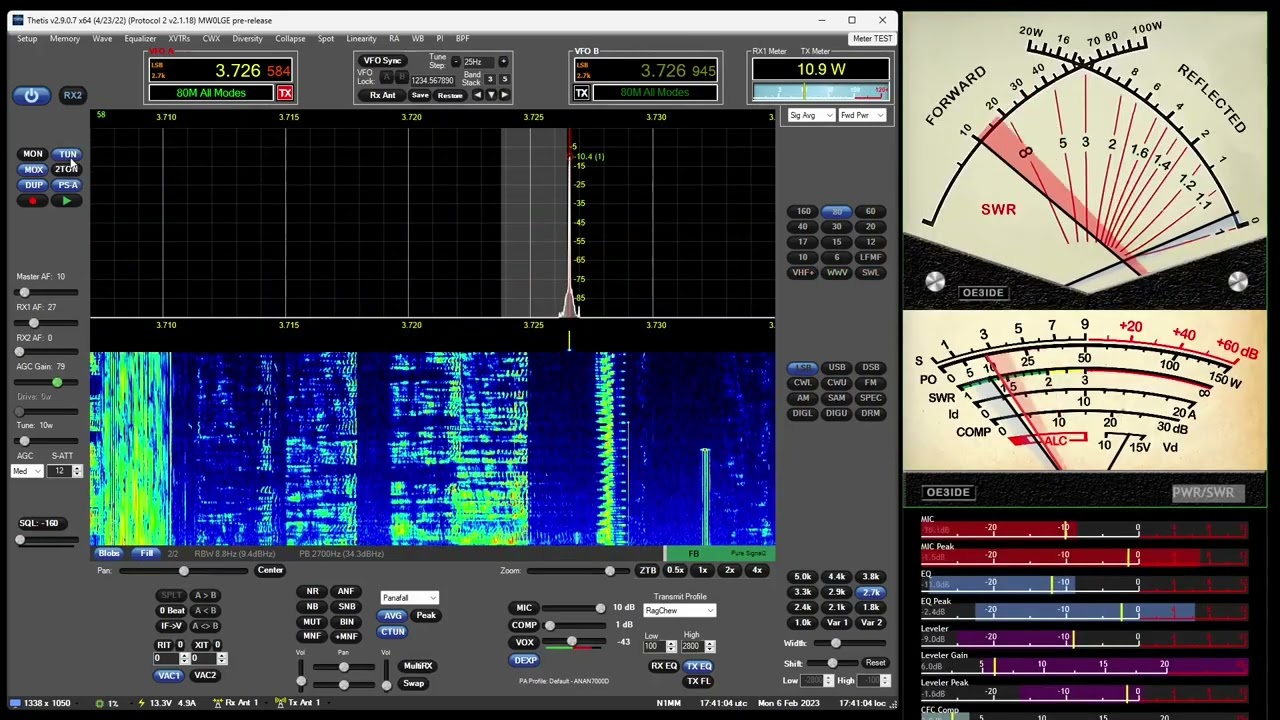Open the Memory menu
Viewport: 1280px width, 720px height.
point(64,39)
